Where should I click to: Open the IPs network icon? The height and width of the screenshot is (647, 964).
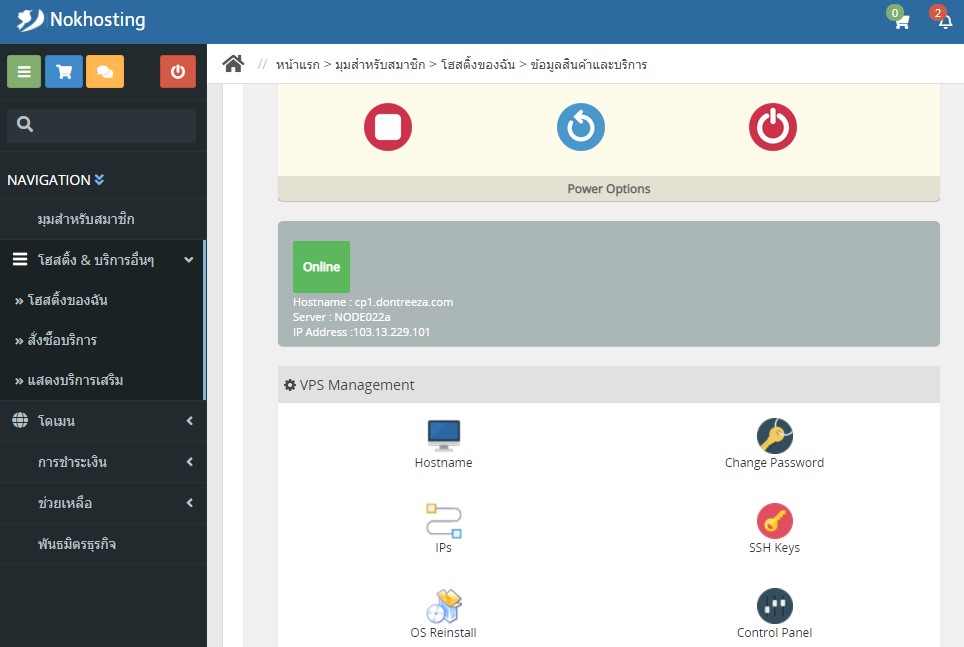(443, 521)
